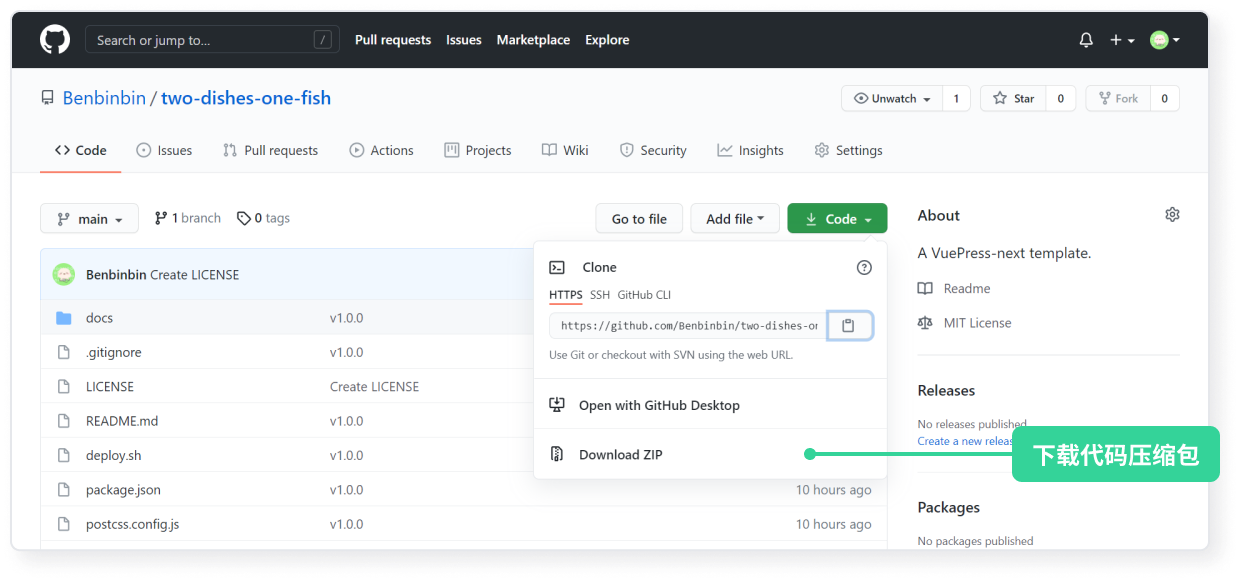Switch to the repository Pull requests tab
Image resolution: width=1240 pixels, height=582 pixels.
tap(270, 150)
